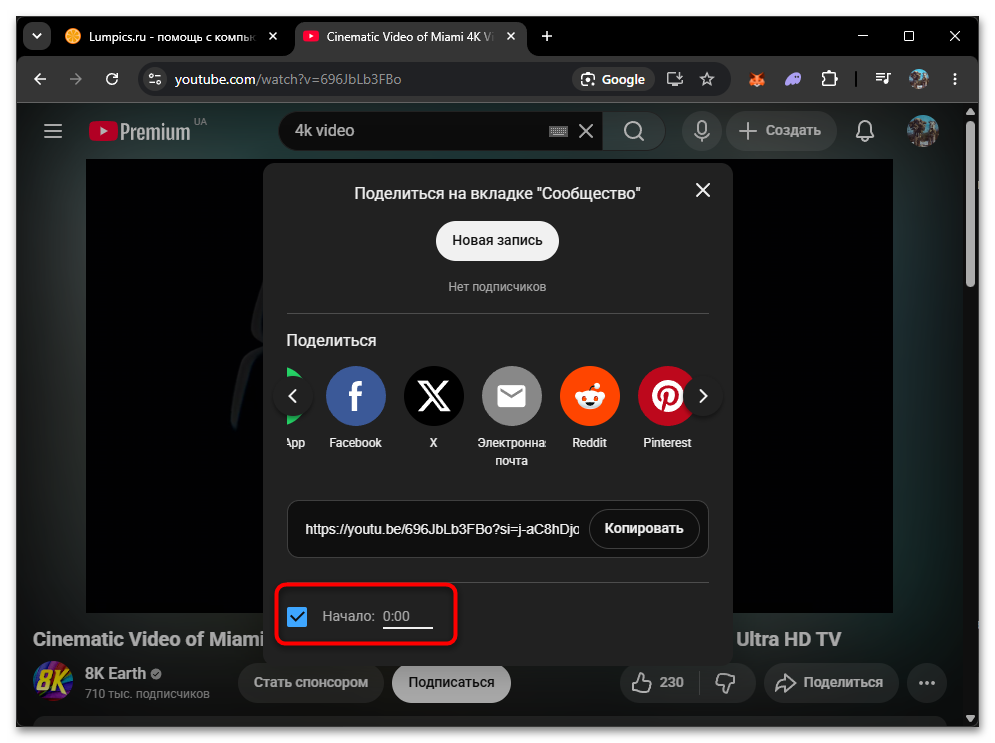Open YouTube guide hamburger menu

point(53,131)
